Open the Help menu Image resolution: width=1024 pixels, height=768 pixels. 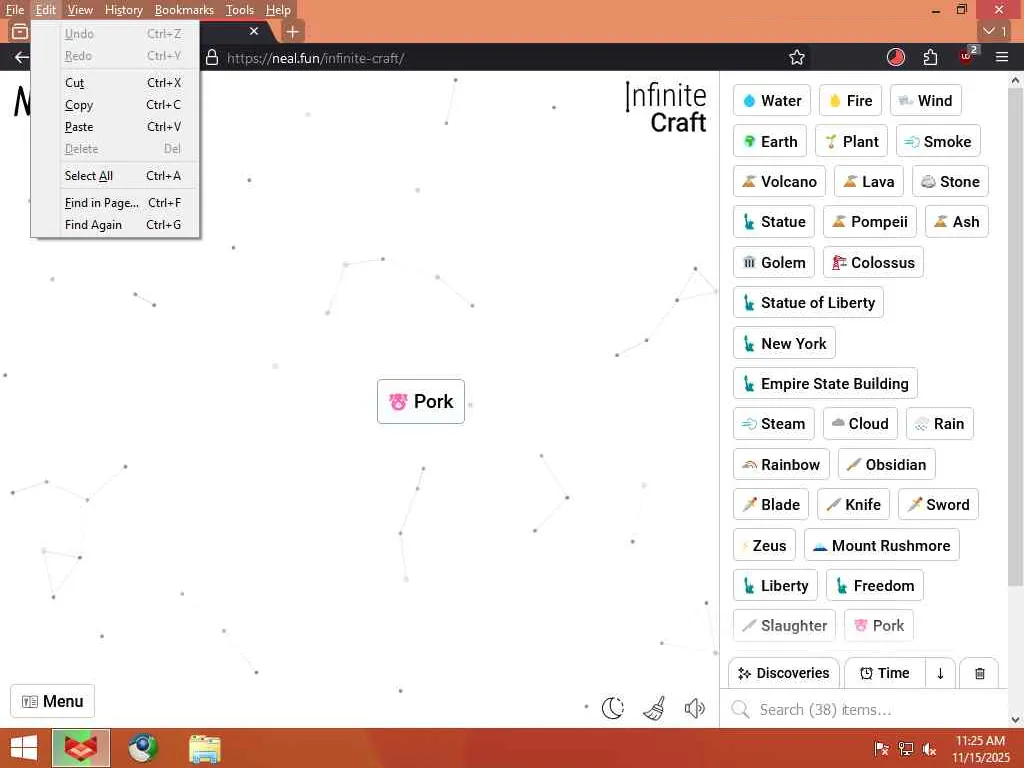[x=278, y=10]
